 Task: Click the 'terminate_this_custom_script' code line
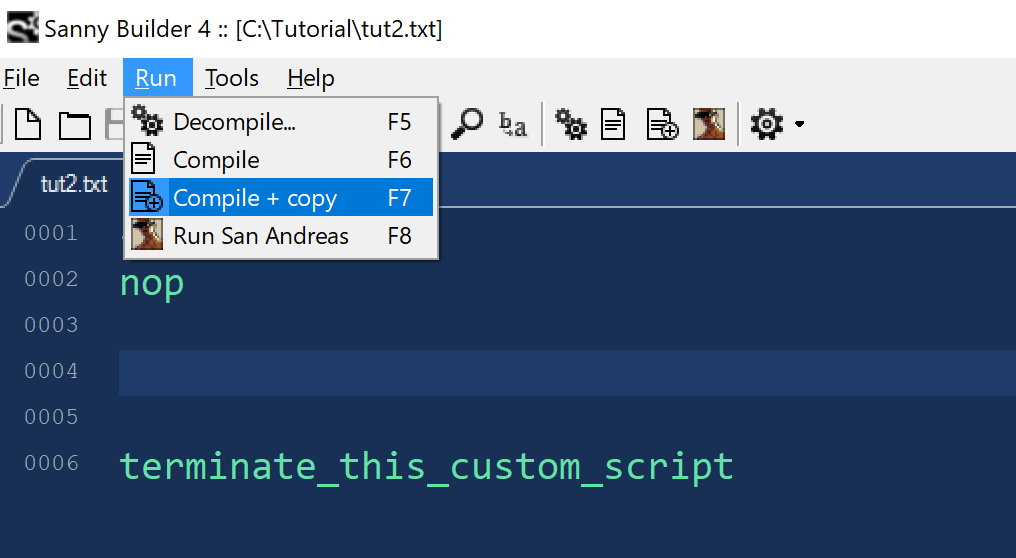pos(426,467)
